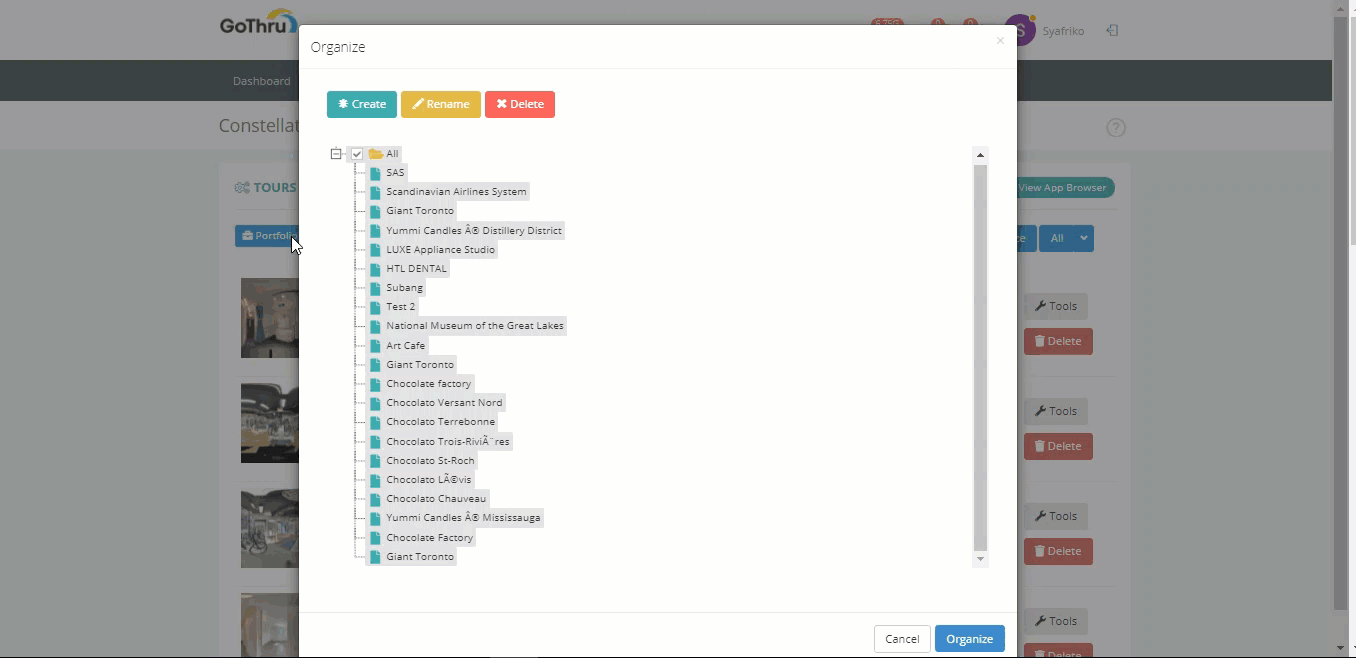Click the file icon beside Chocolato Chauveau
1356x658 pixels.
click(375, 499)
